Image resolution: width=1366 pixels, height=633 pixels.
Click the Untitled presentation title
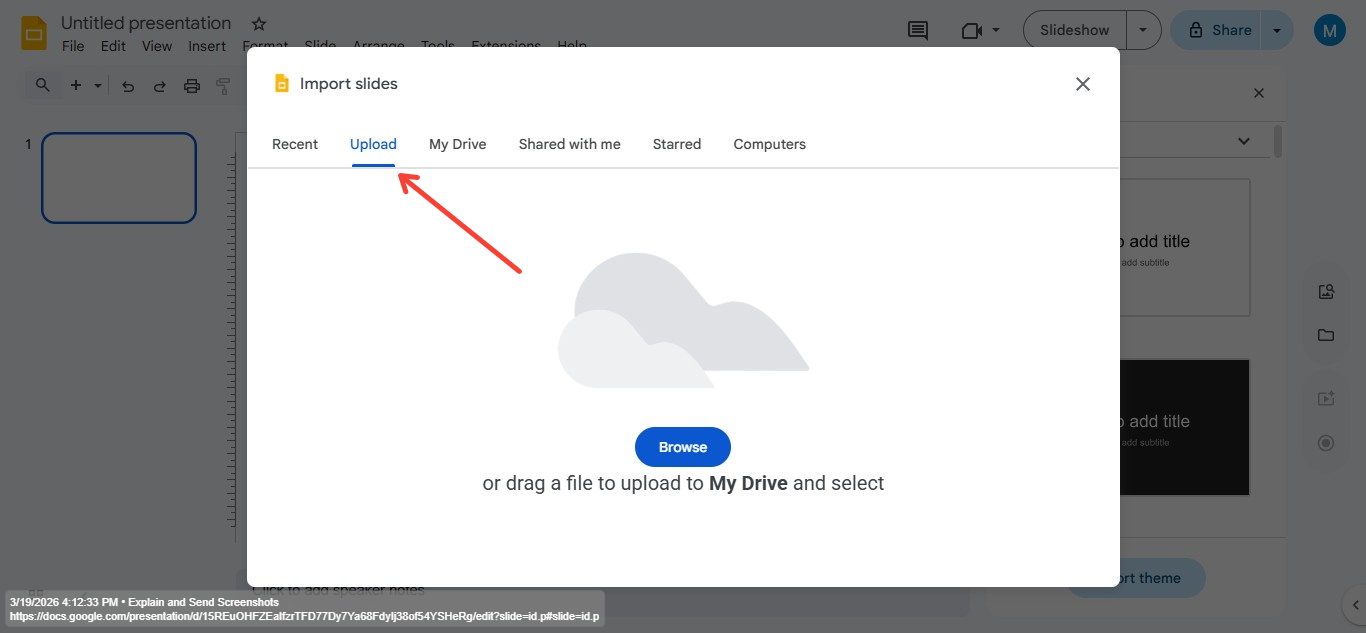click(146, 23)
